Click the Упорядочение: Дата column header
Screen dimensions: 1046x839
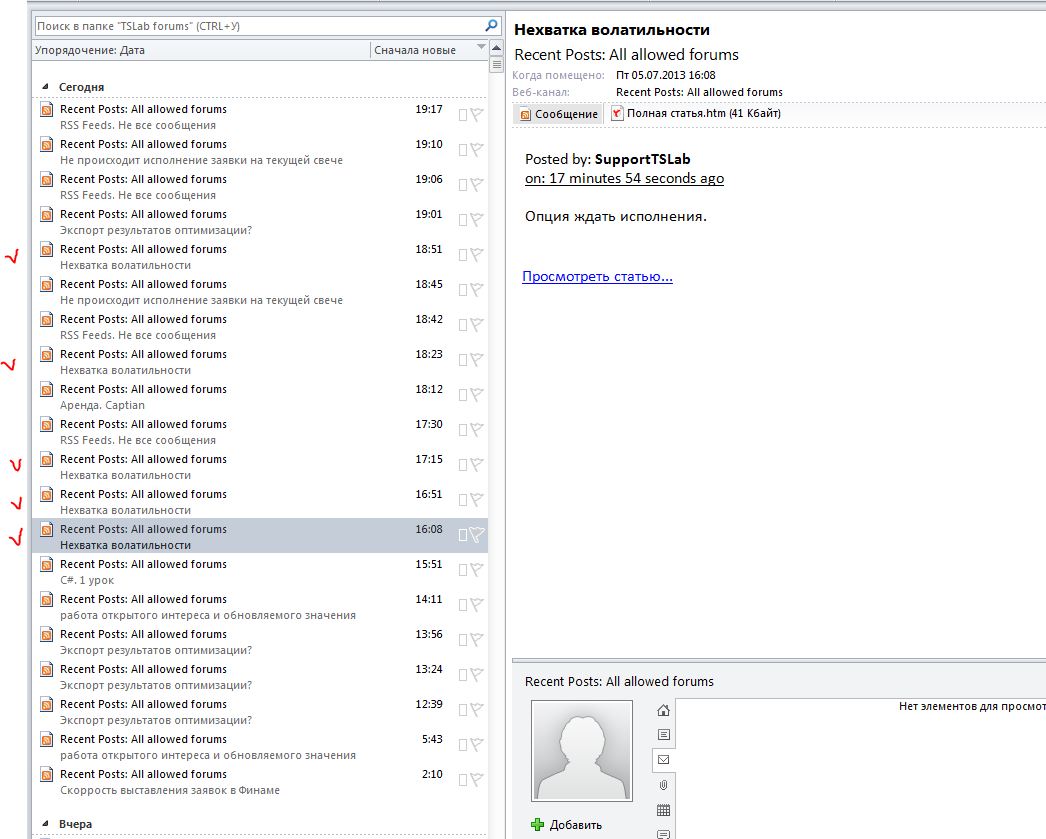pos(200,50)
